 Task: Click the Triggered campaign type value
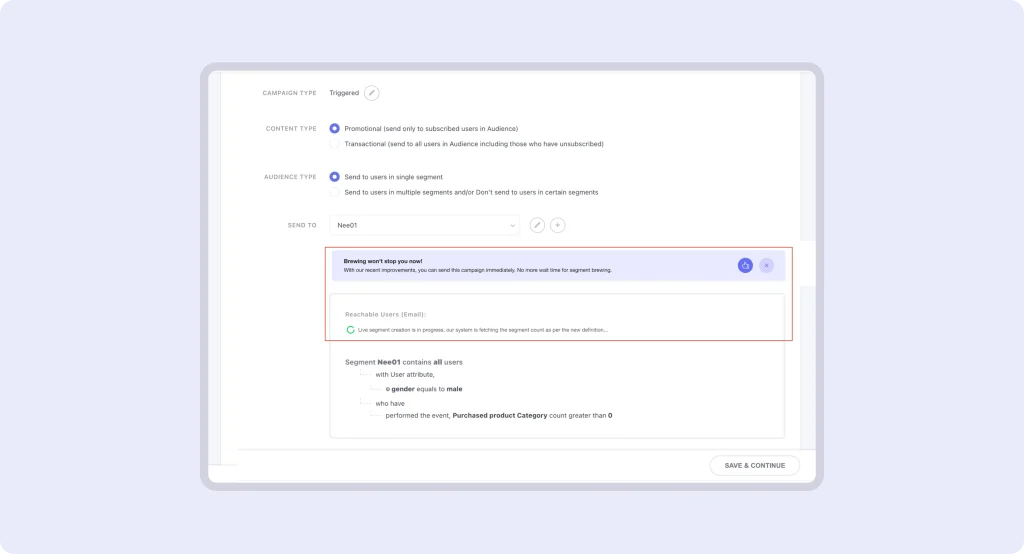click(x=344, y=93)
